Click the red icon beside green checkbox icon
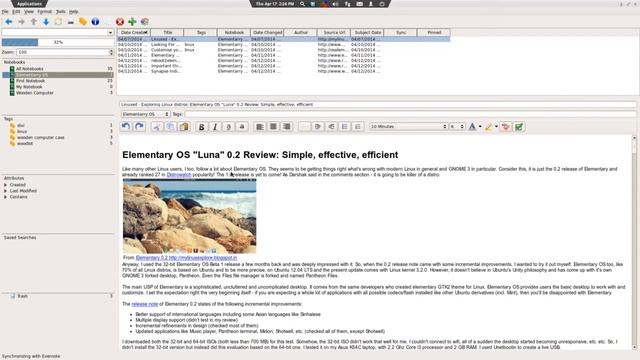The height and width of the screenshot is (360, 640). [x=505, y=127]
